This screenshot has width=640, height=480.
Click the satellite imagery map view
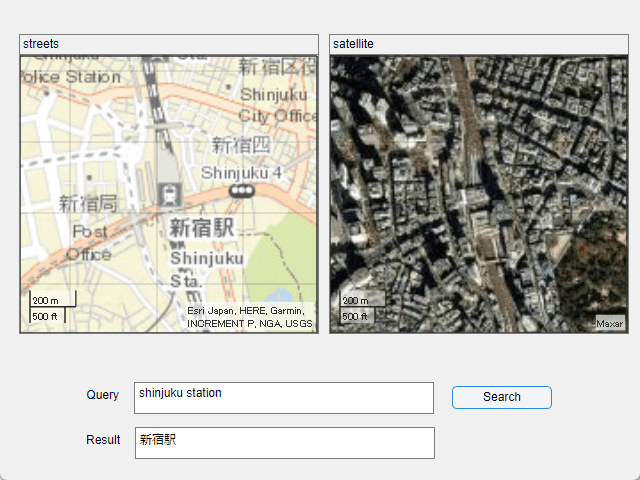tap(479, 194)
